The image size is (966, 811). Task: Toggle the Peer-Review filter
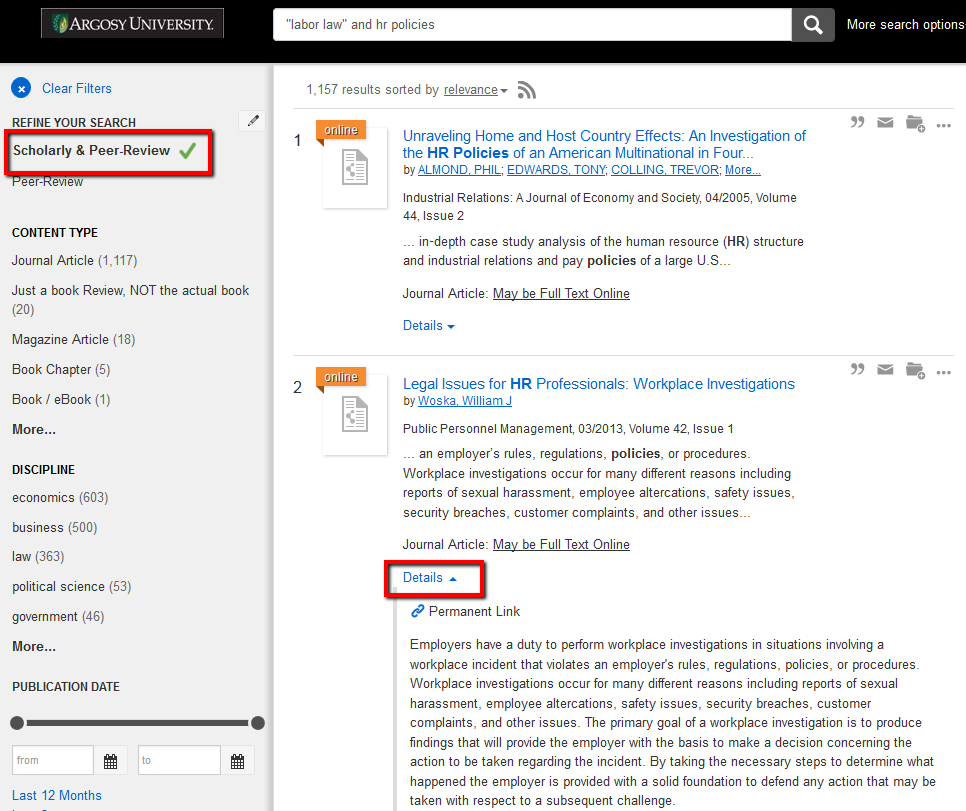(47, 182)
